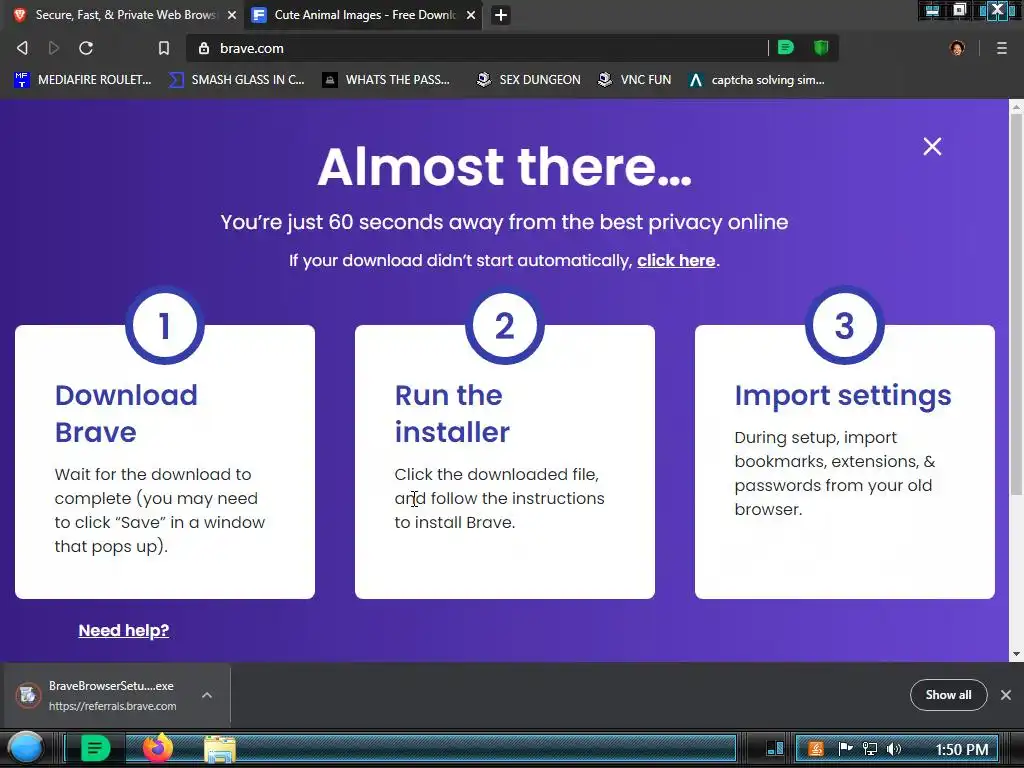Click the page scrollbar down arrow
Image resolution: width=1024 pixels, height=768 pixels.
point(1016,654)
